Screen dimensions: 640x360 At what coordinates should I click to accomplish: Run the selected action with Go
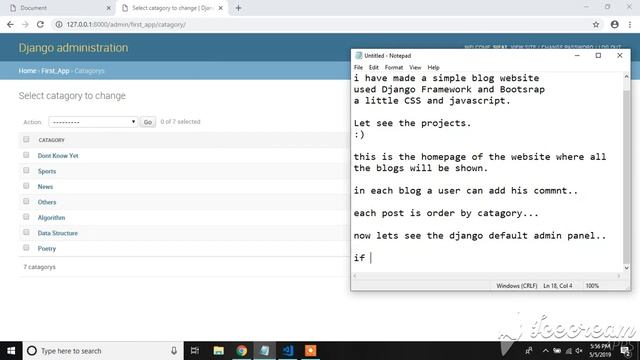pyautogui.click(x=148, y=122)
